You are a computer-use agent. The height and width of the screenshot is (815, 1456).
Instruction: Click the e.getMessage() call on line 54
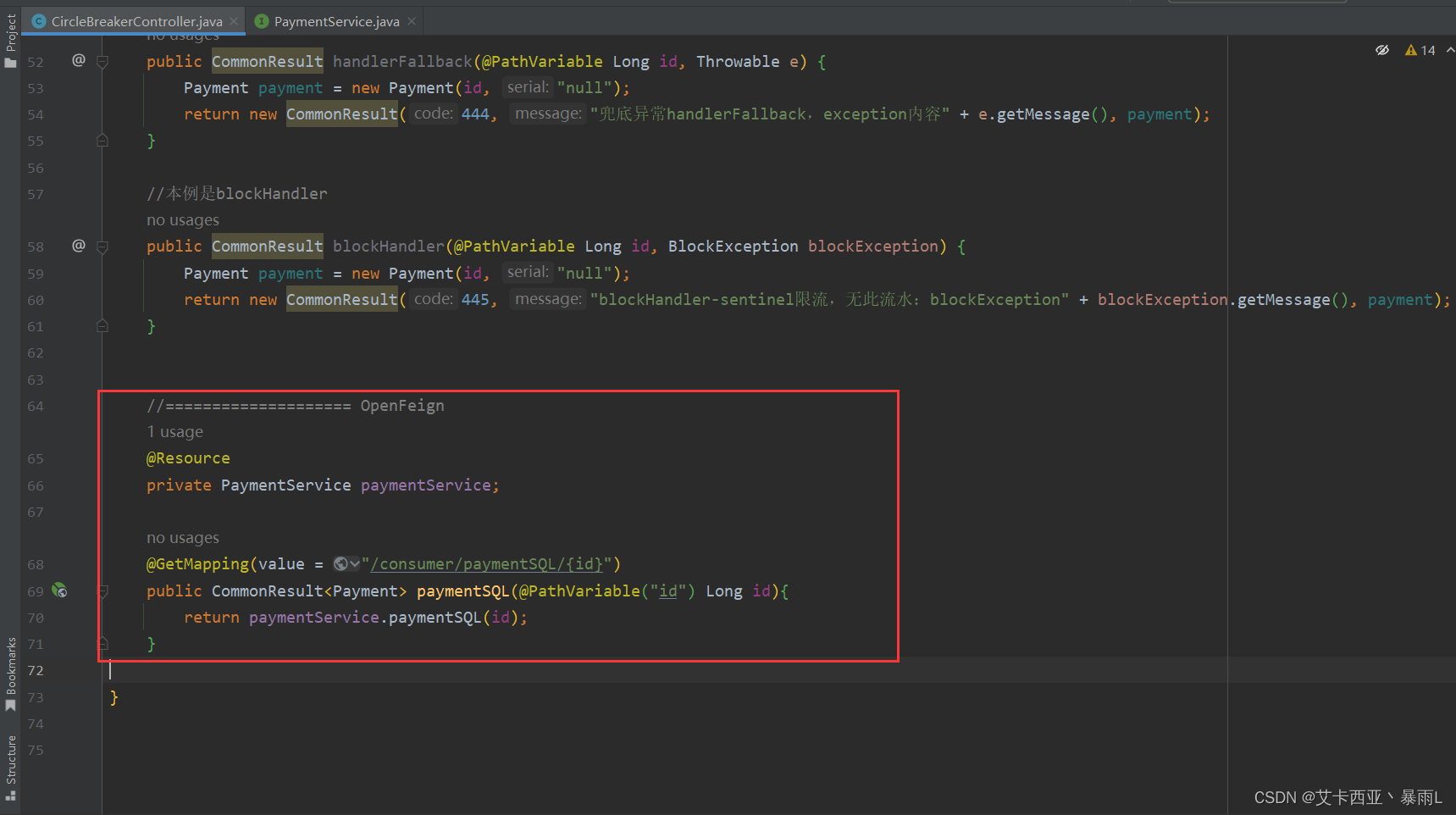[x=1043, y=114]
